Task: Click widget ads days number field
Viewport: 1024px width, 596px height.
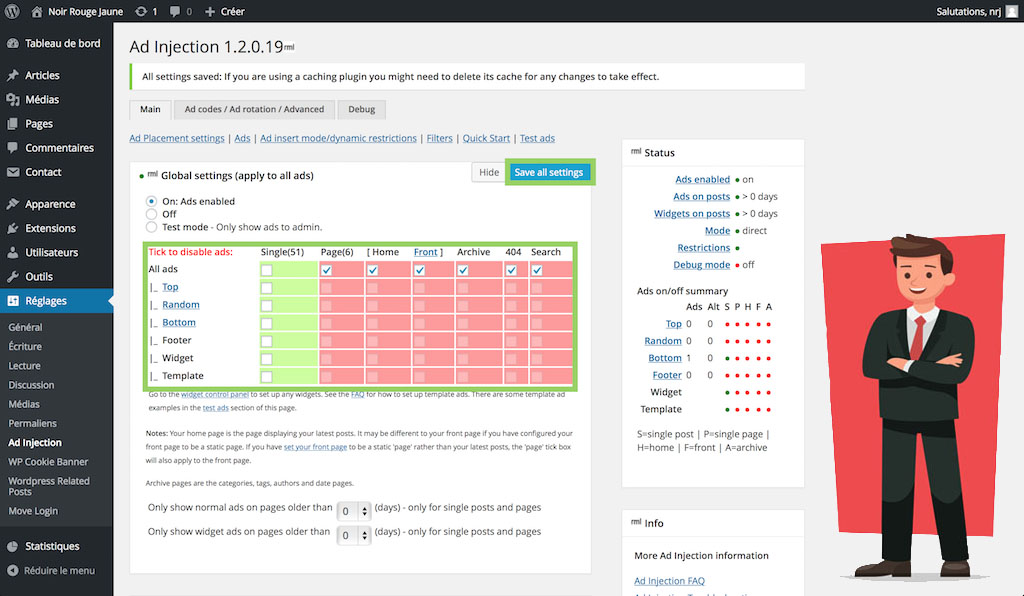Action: pyautogui.click(x=349, y=535)
